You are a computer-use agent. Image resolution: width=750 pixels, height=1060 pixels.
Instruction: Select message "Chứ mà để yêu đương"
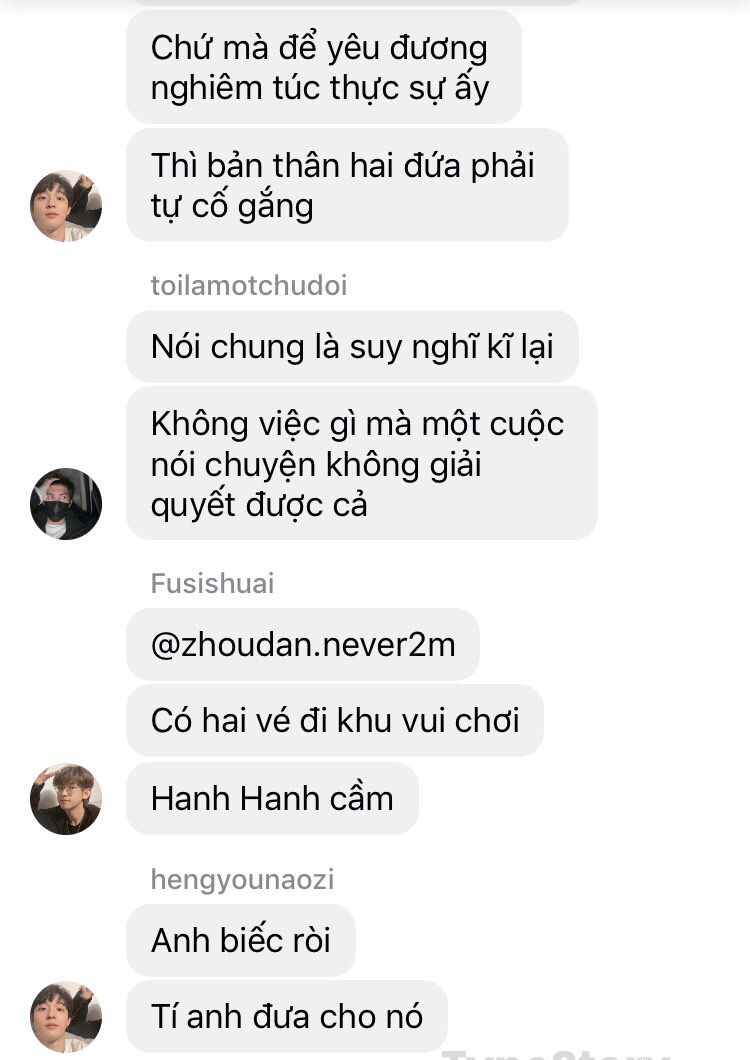point(324,67)
